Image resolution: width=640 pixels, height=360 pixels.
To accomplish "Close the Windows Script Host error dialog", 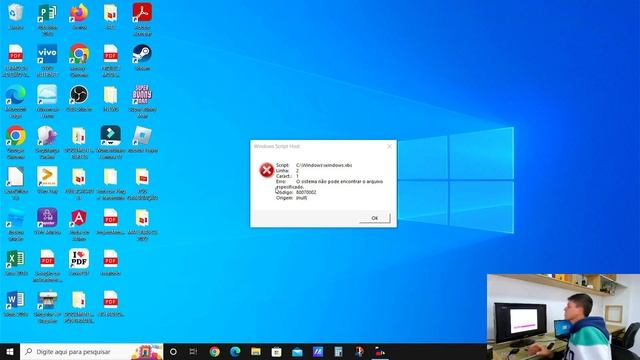I will coord(389,146).
